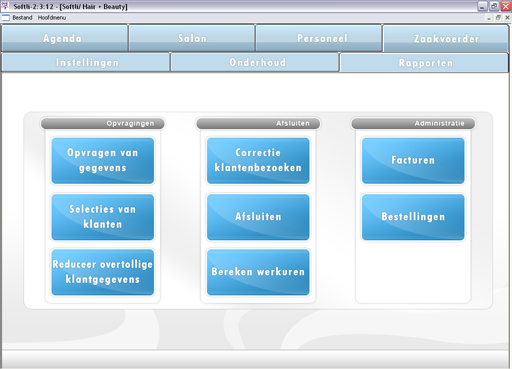Switch to the Salon tab

tap(192, 38)
